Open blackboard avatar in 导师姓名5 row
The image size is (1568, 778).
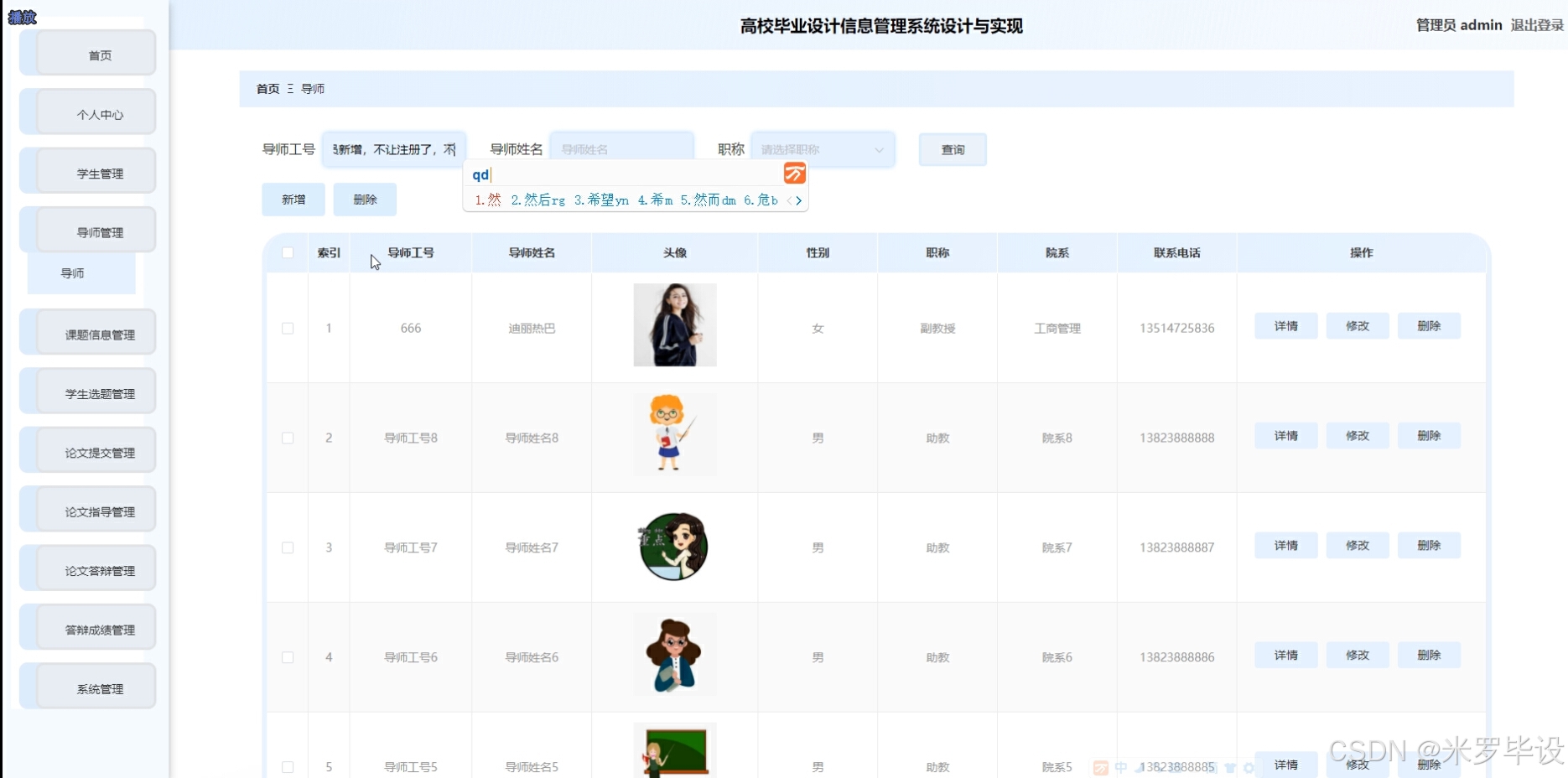pyautogui.click(x=675, y=750)
